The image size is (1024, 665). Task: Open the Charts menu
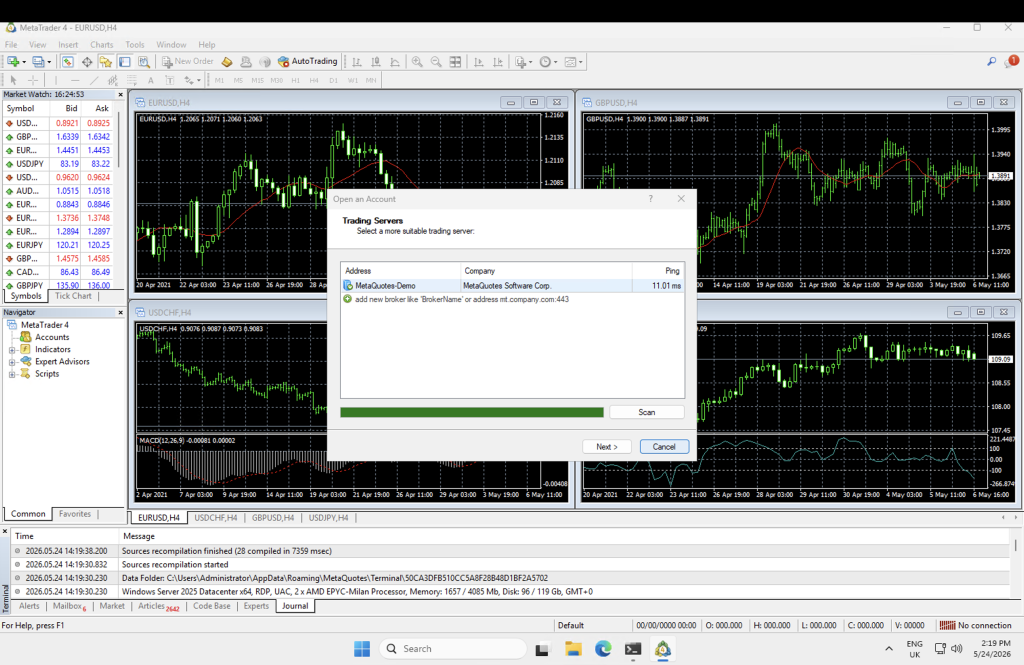tap(101, 44)
